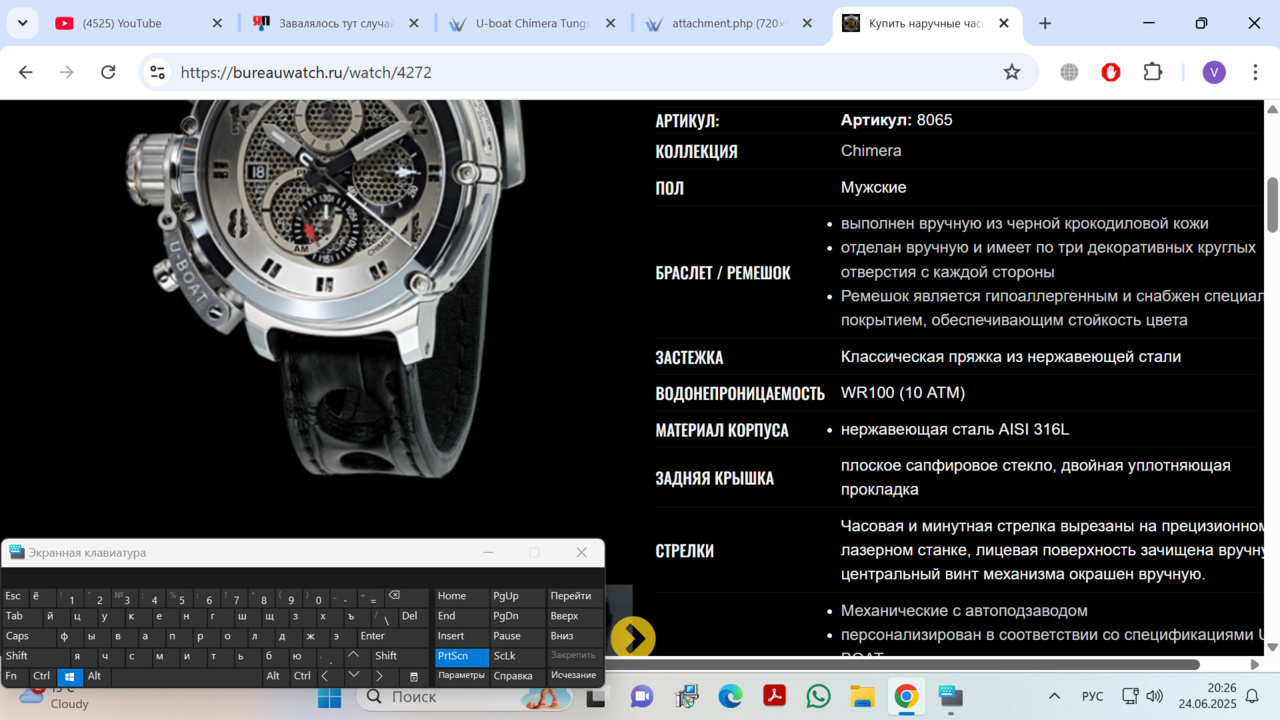Click the horizontal scrollbar right arrow
Viewport: 1280px width, 720px height.
pyautogui.click(x=1255, y=664)
